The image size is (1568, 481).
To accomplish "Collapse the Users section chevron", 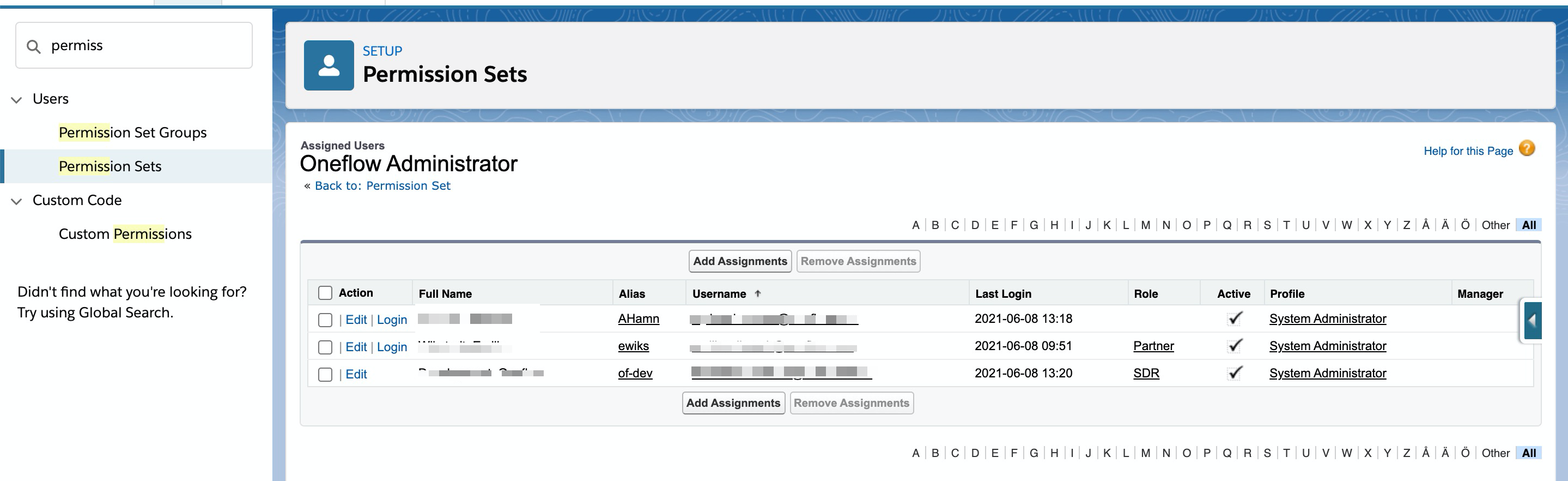I will click(x=17, y=99).
